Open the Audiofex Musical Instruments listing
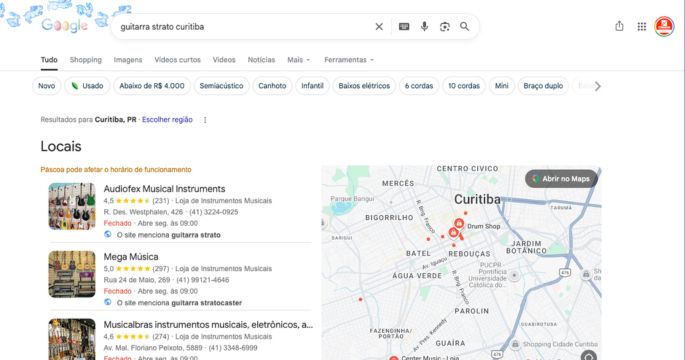The width and height of the screenshot is (685, 360). [x=164, y=189]
